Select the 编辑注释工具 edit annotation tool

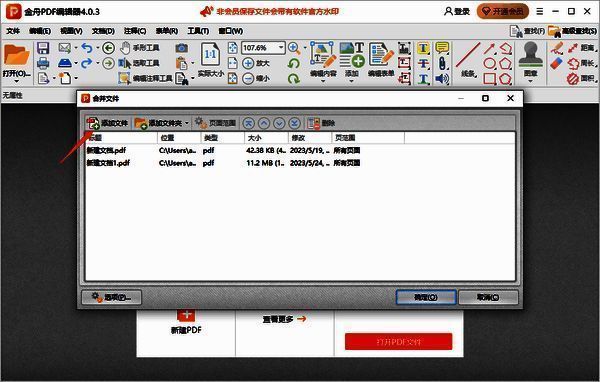[145, 78]
